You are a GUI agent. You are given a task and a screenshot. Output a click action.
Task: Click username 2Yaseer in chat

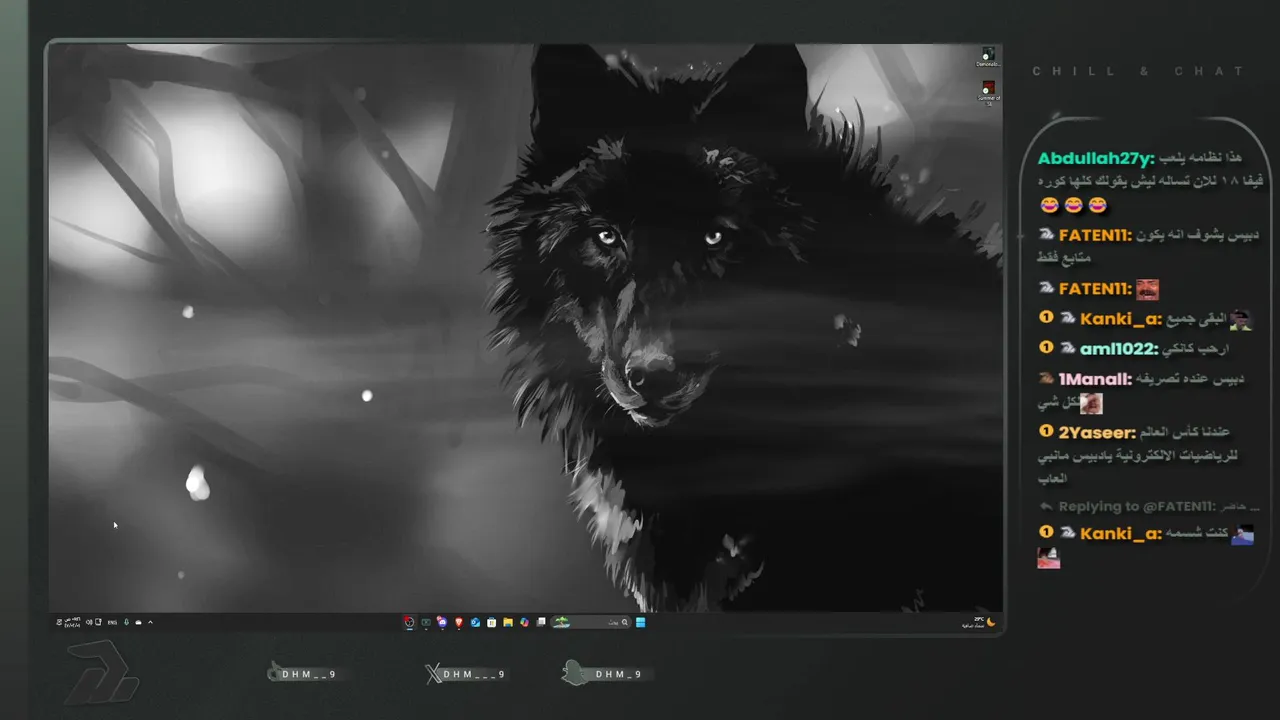1097,432
